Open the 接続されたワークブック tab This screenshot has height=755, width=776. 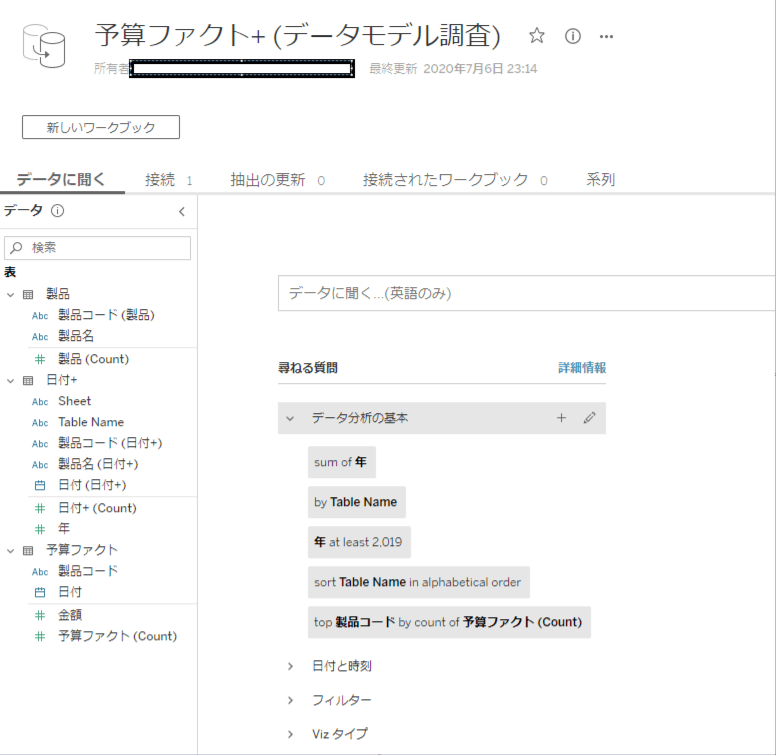455,180
